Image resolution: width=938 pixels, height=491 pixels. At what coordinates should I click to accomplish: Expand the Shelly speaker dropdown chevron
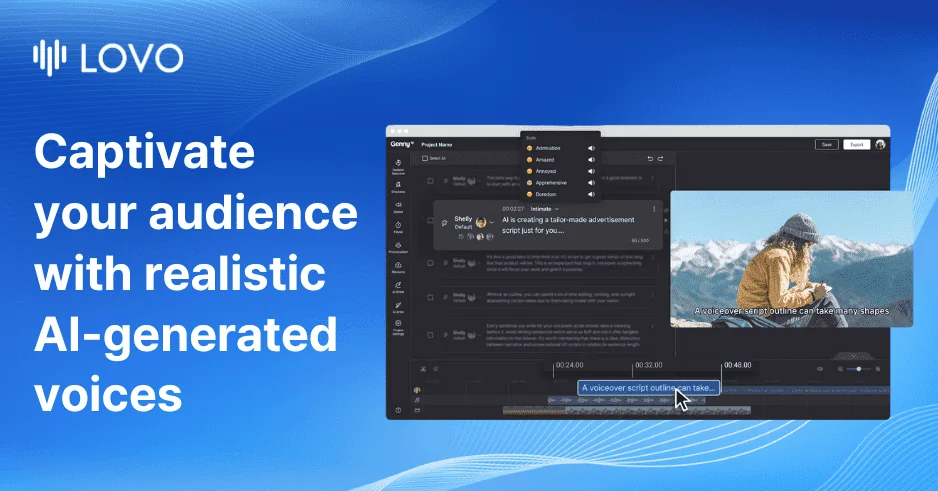pos(492,222)
